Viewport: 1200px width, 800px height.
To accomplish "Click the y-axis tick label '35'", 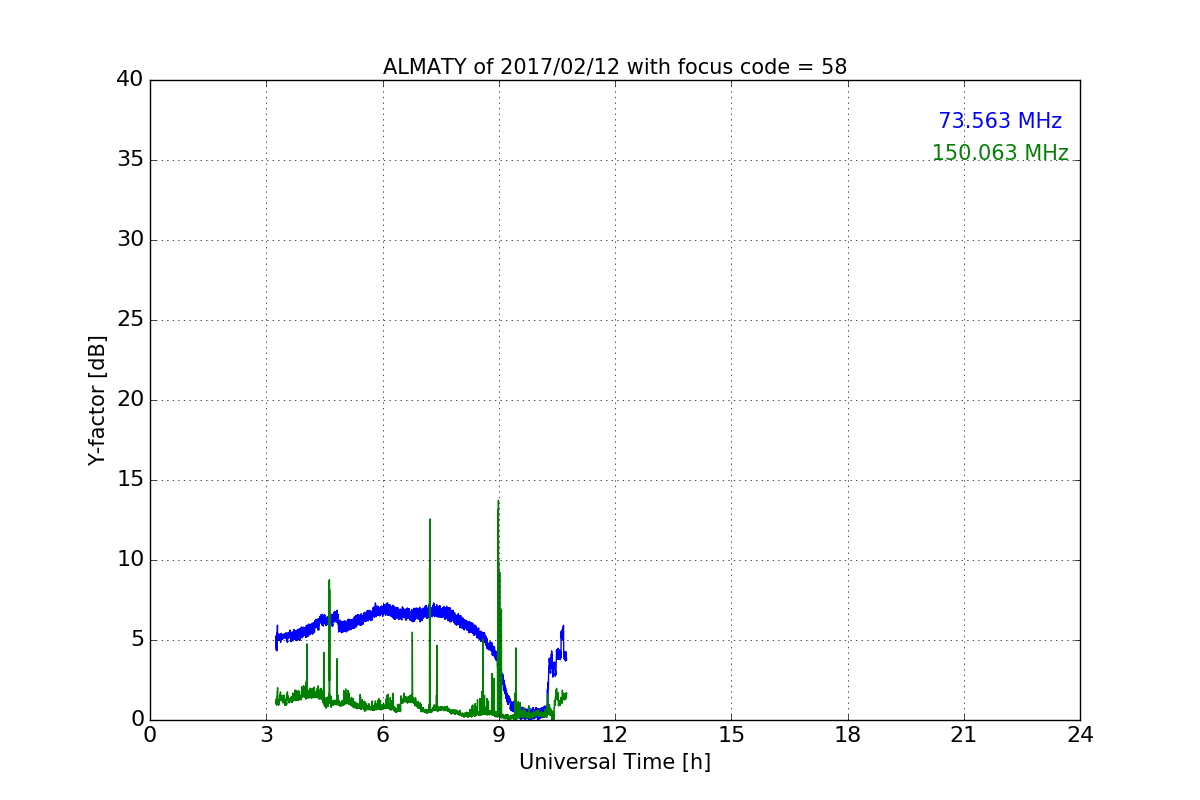I will pyautogui.click(x=130, y=160).
